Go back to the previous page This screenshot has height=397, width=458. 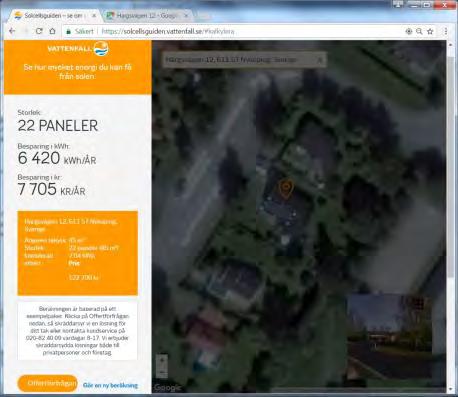[x=12, y=31]
